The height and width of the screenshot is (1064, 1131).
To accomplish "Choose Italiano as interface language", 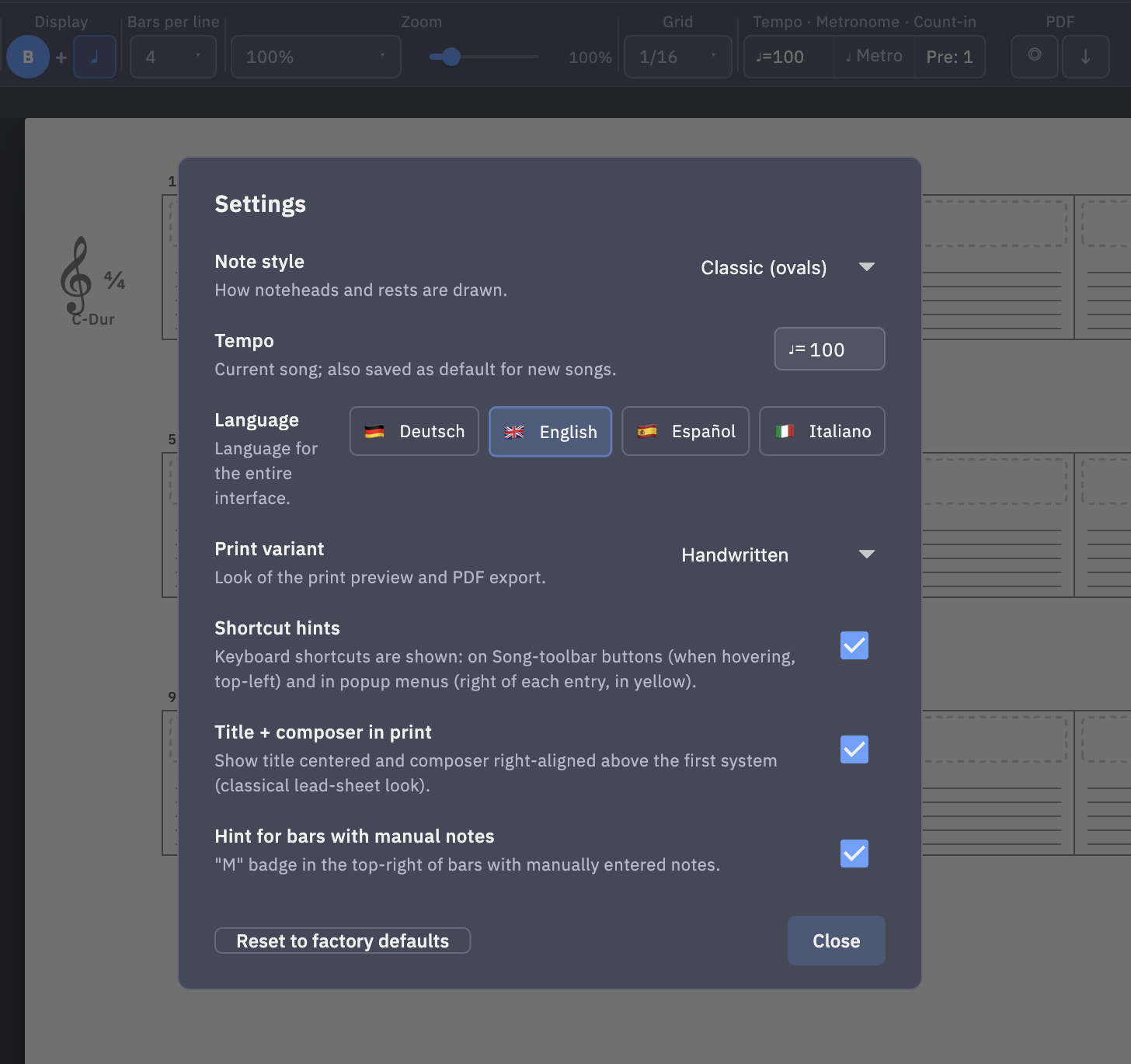I will pyautogui.click(x=822, y=431).
